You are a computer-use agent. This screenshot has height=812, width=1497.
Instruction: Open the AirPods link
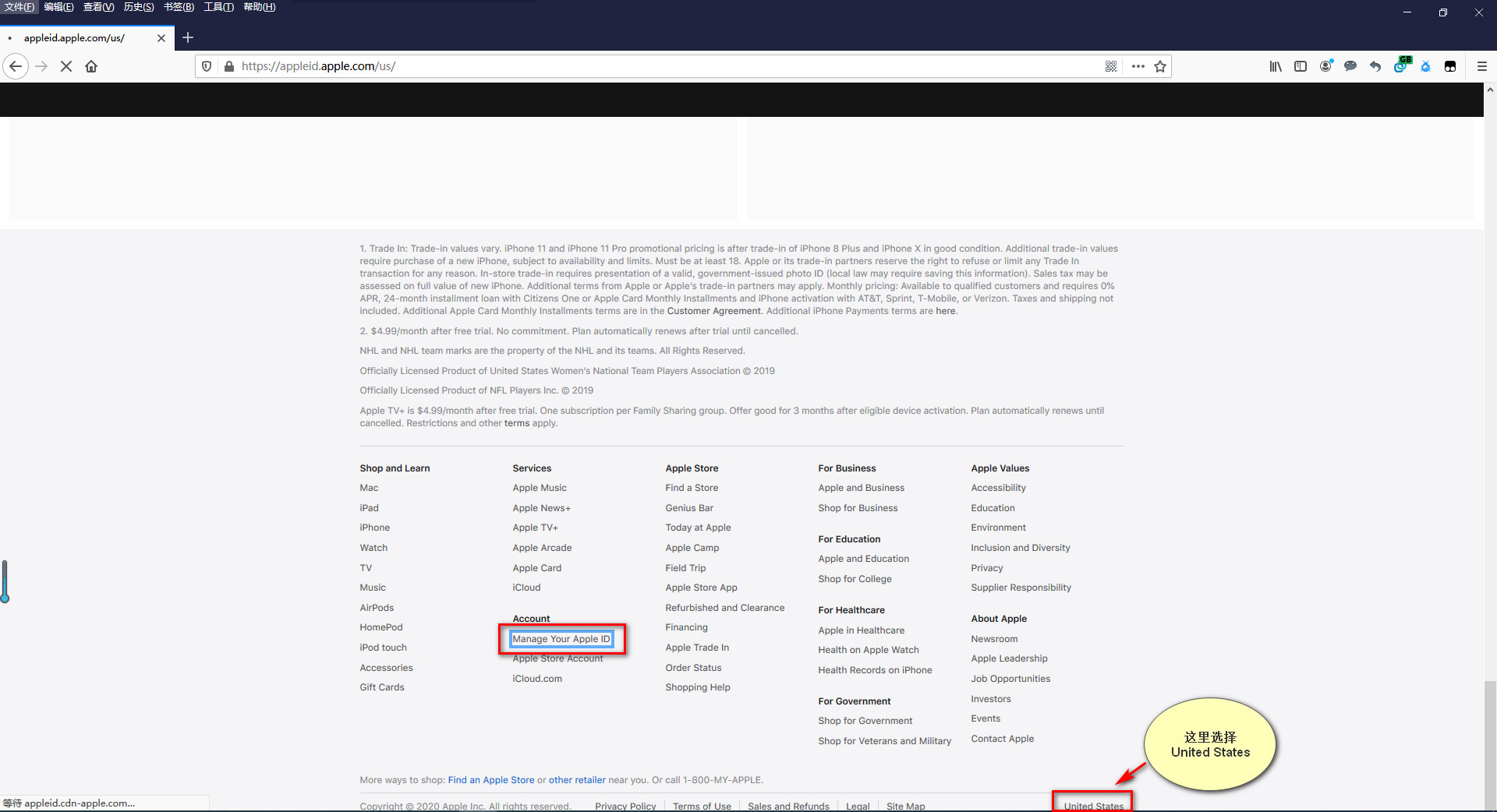377,608
